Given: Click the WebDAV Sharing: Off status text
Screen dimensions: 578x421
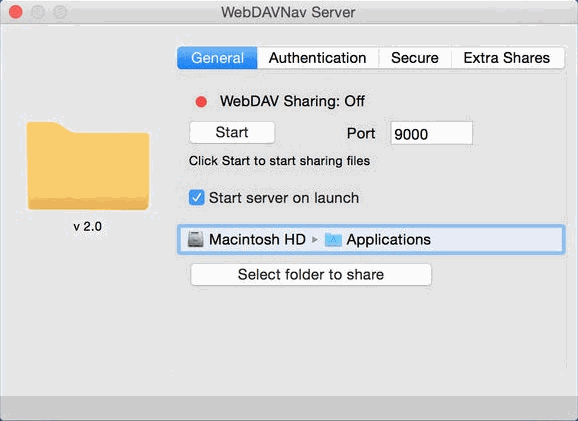Looking at the screenshot, I should tap(292, 101).
